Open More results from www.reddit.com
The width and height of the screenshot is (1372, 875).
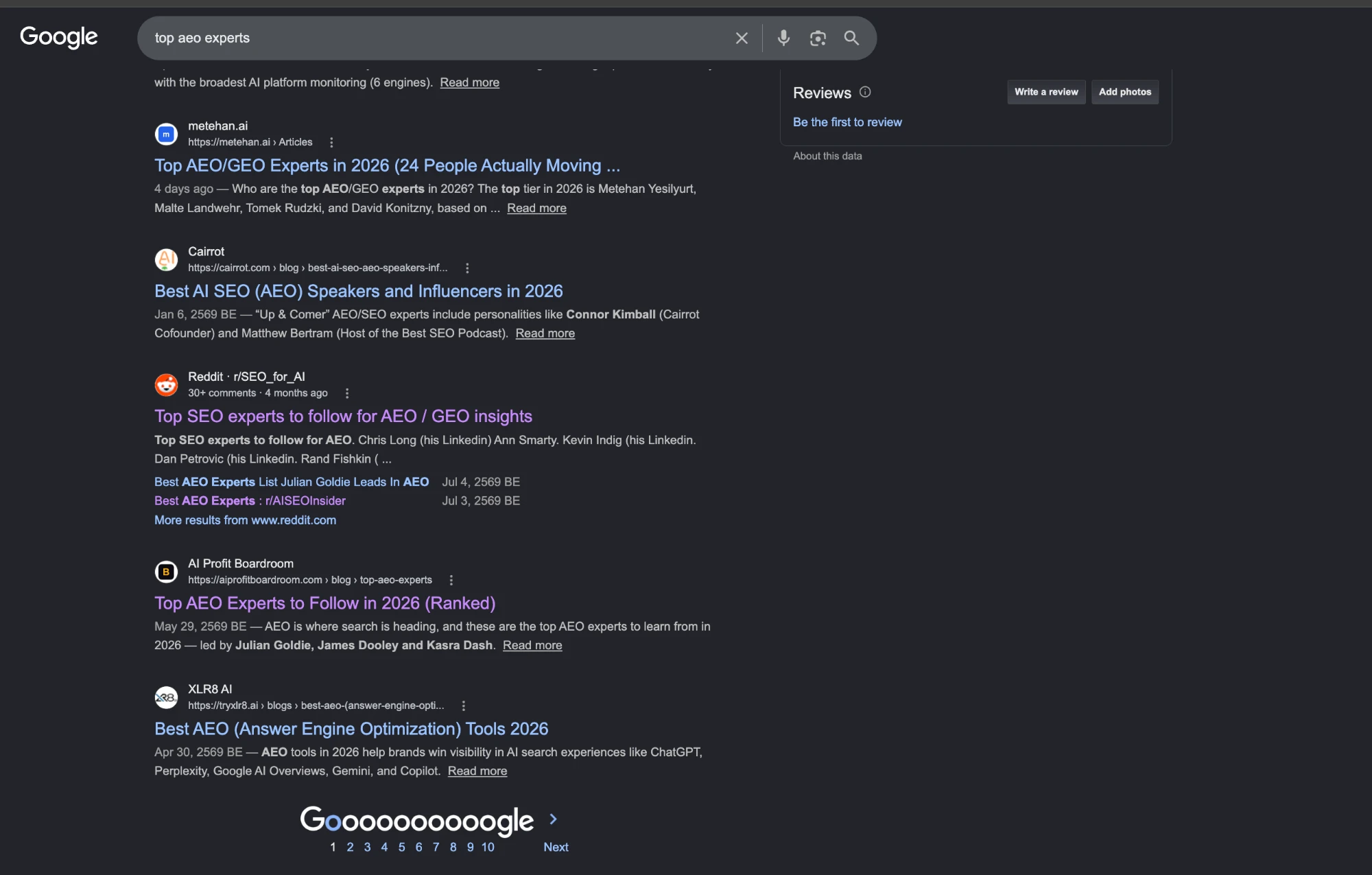(x=245, y=520)
